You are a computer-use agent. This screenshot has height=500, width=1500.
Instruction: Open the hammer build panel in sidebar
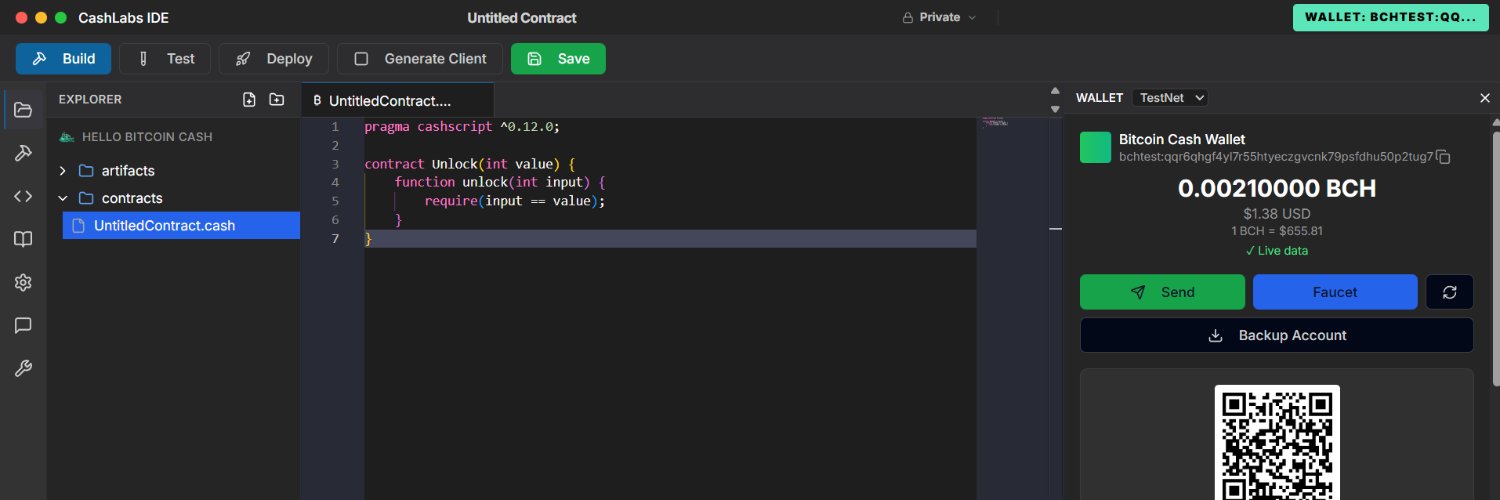pos(23,153)
